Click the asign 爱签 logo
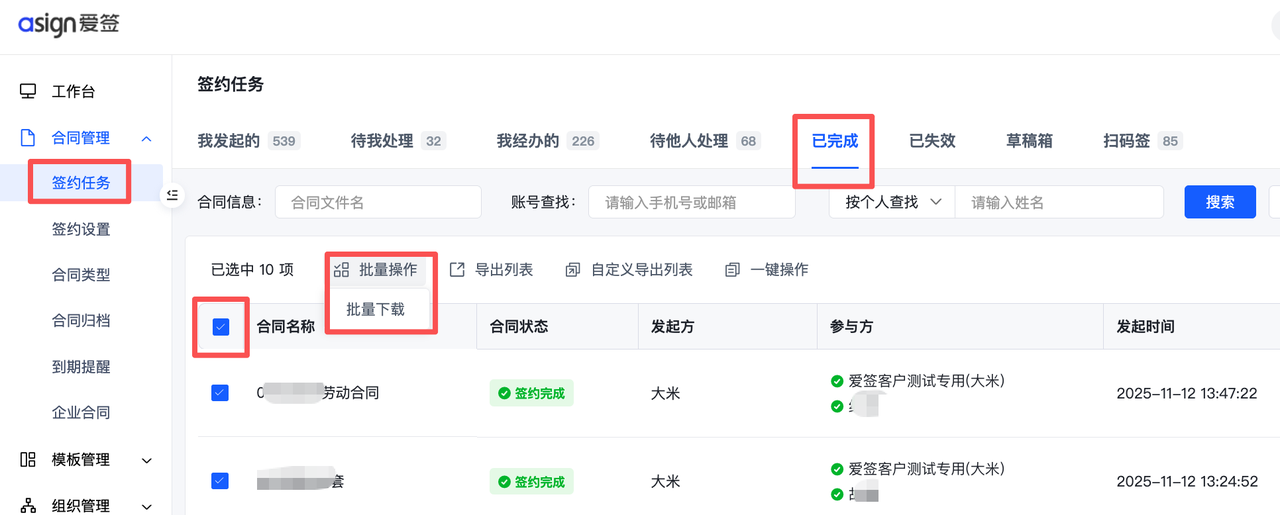 coord(68,24)
